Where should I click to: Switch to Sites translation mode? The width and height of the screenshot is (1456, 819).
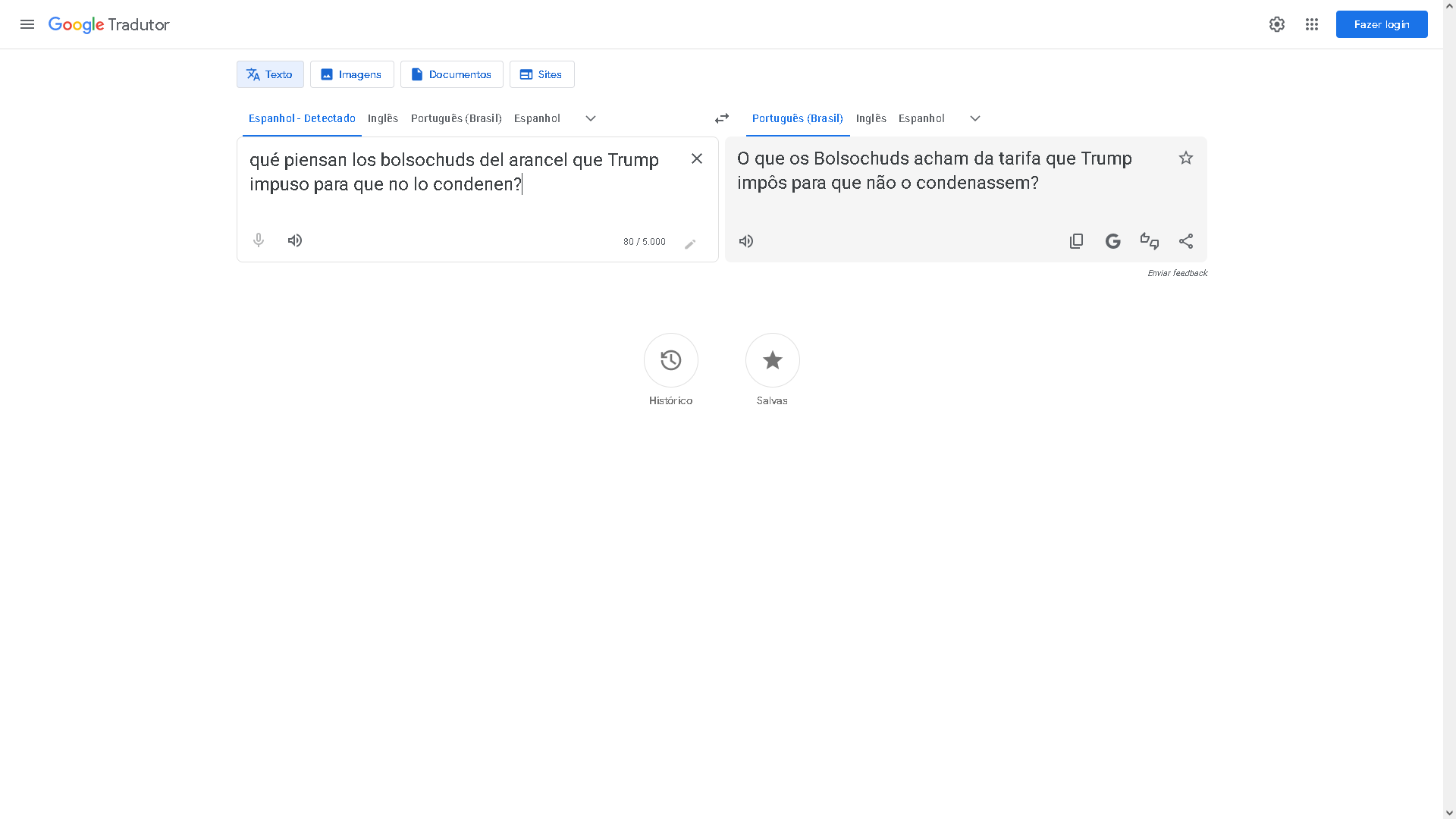click(x=542, y=74)
